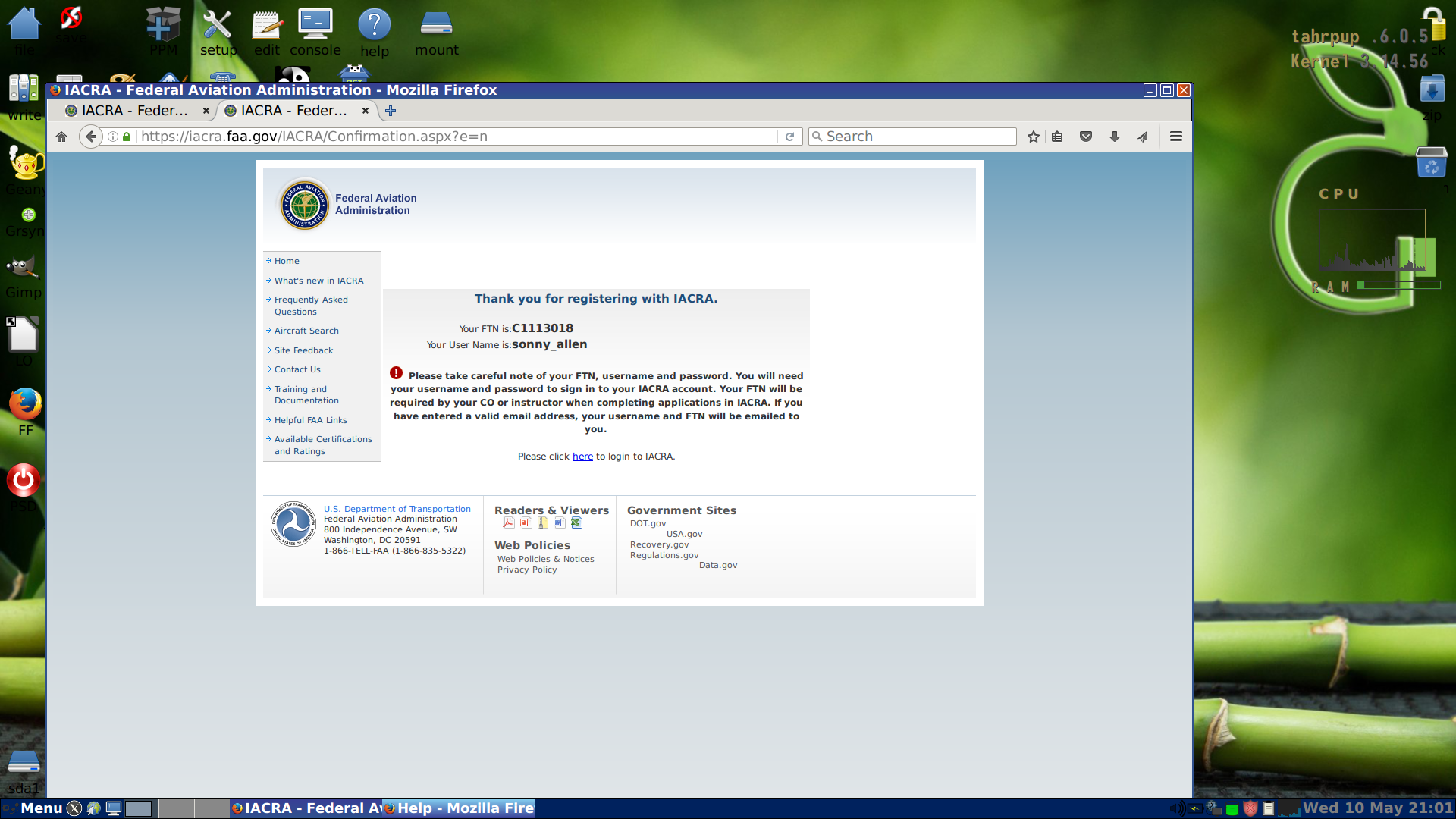Open DOT.gov link
The width and height of the screenshot is (1456, 819).
point(648,523)
